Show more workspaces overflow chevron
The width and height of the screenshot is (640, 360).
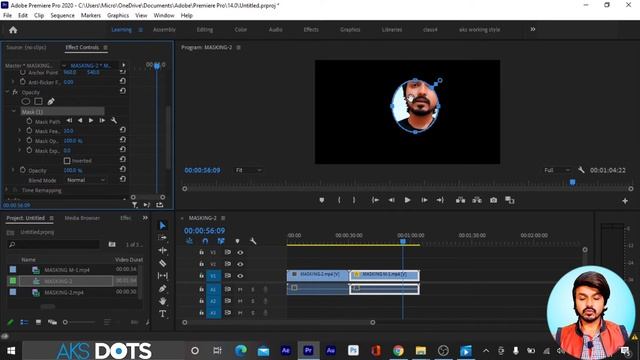[x=533, y=29]
